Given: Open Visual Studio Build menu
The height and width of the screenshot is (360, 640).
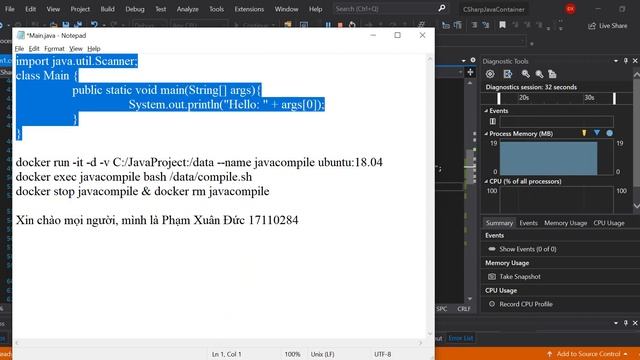Looking at the screenshot, I should 107,9.
